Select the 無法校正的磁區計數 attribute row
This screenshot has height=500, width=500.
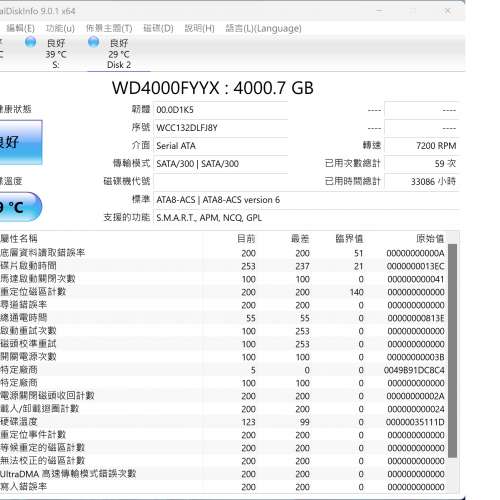(x=223, y=461)
